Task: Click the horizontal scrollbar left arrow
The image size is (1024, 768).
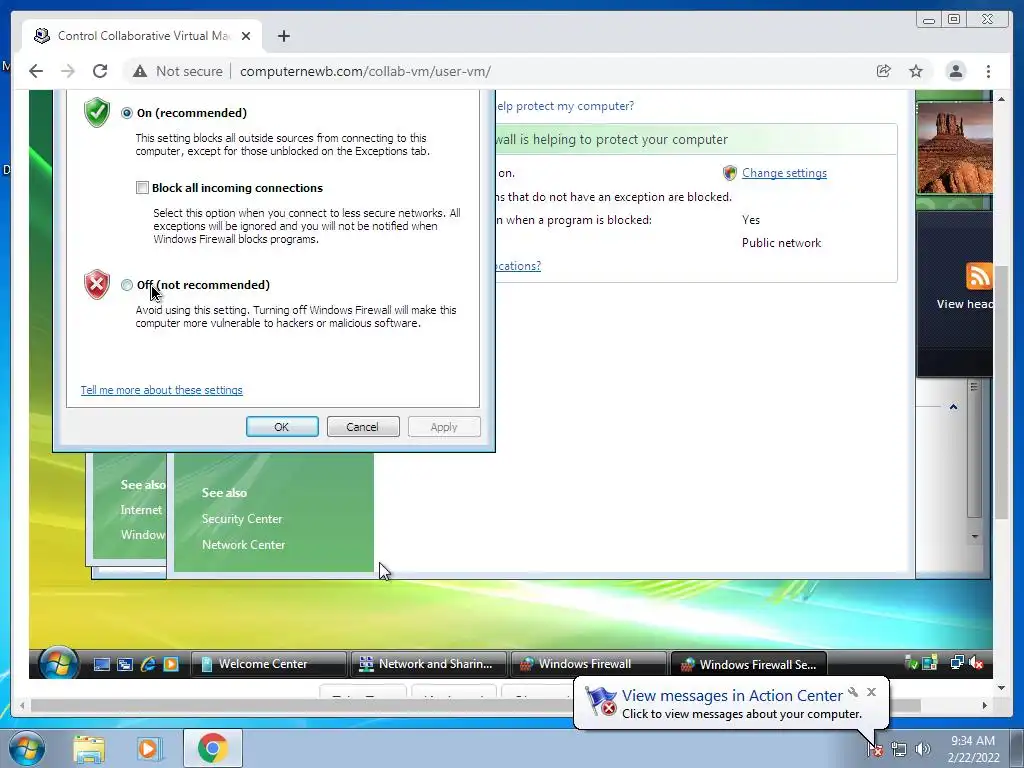Action: point(23,705)
